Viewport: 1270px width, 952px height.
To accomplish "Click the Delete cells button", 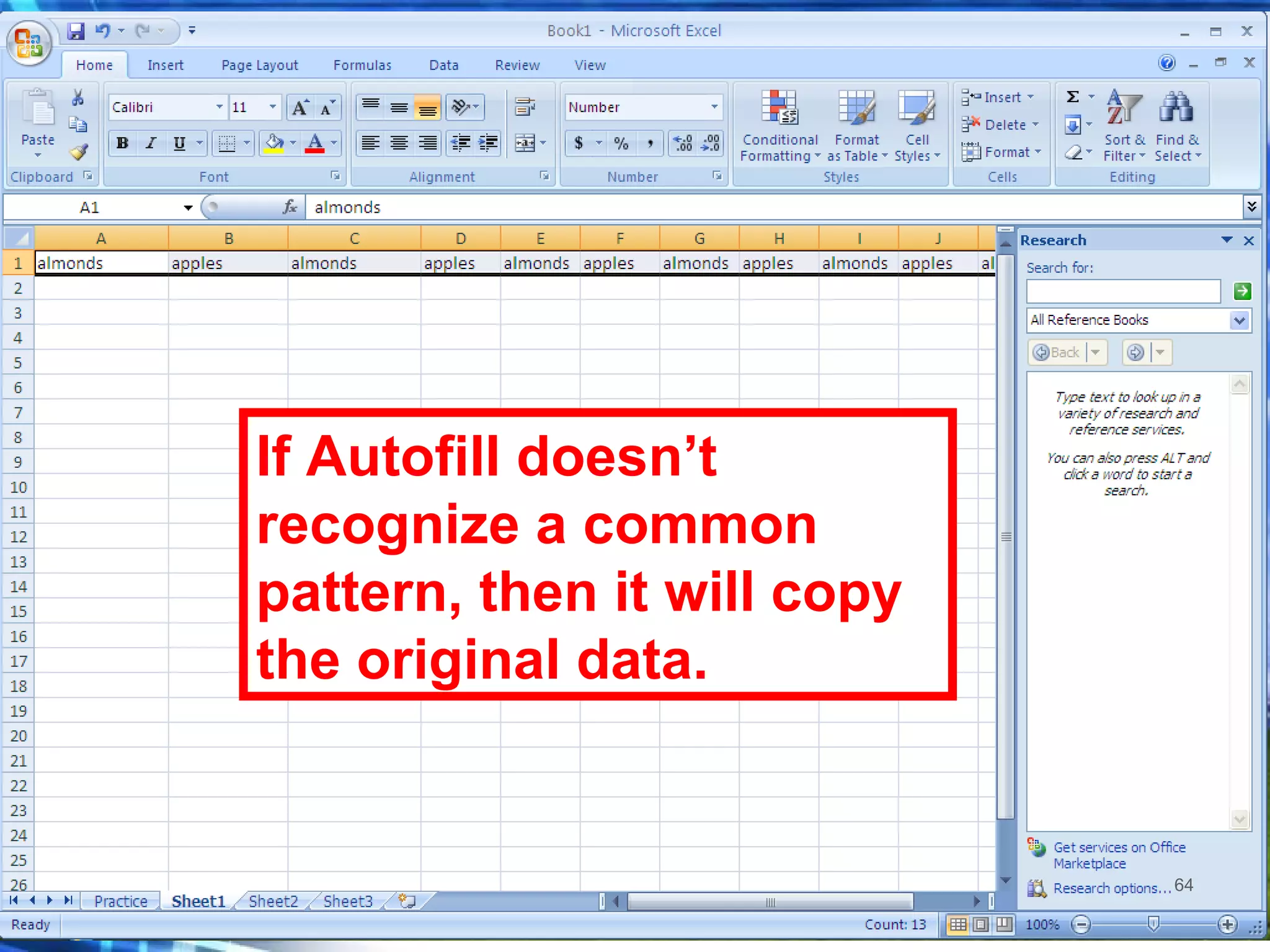I will tap(1000, 125).
